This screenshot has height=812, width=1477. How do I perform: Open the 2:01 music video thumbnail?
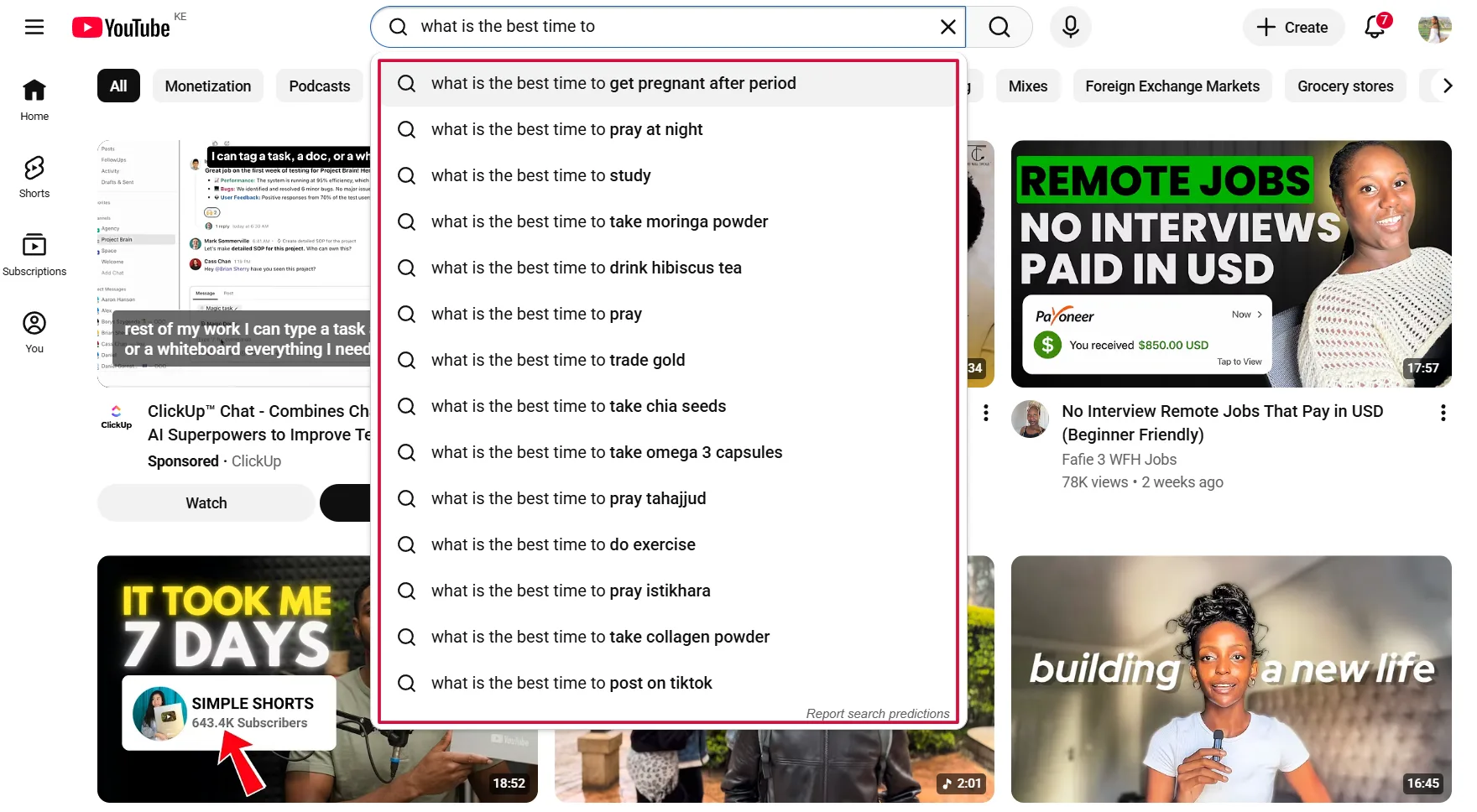pyautogui.click(x=774, y=766)
